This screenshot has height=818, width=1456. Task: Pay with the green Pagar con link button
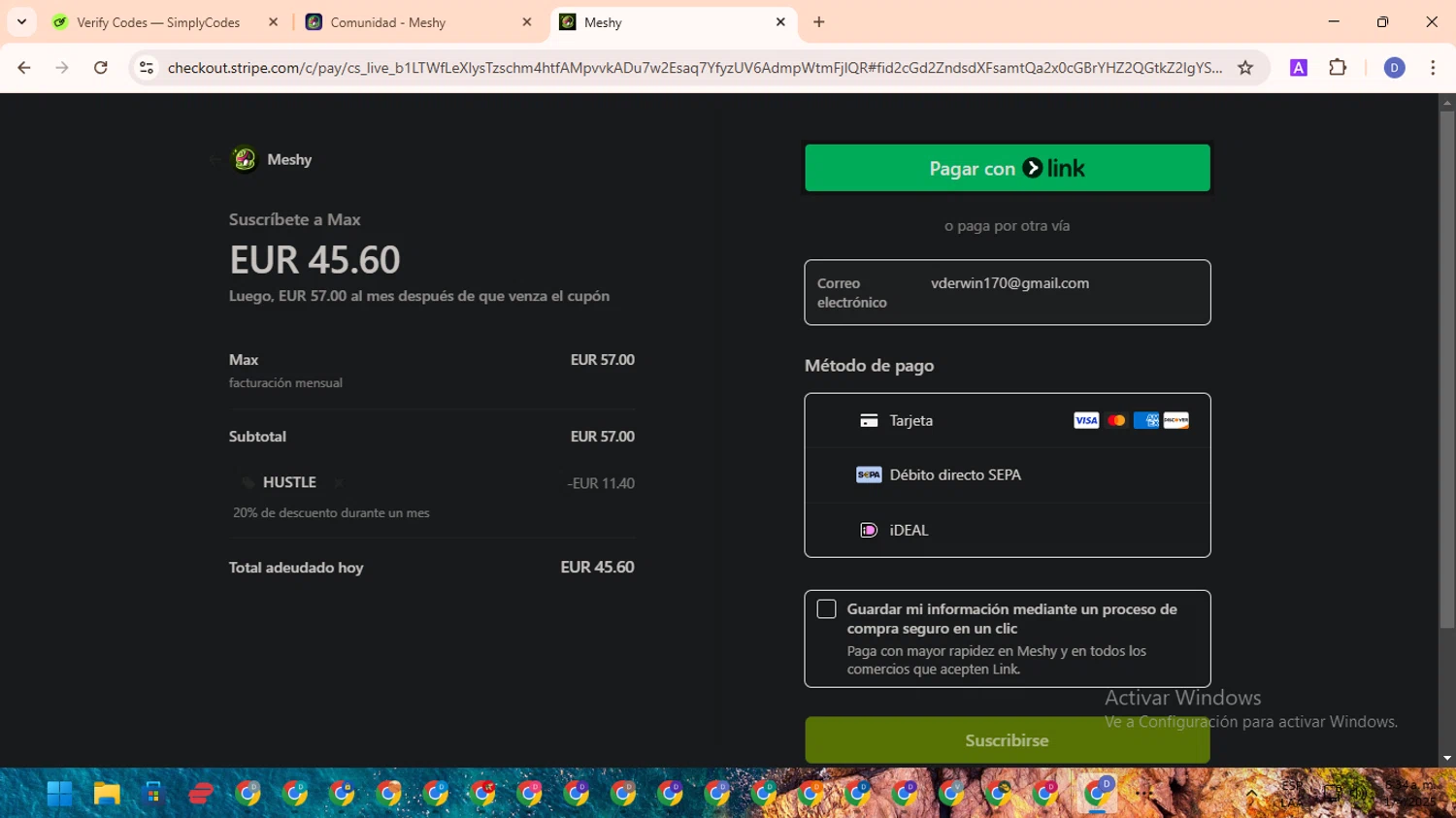[1008, 168]
